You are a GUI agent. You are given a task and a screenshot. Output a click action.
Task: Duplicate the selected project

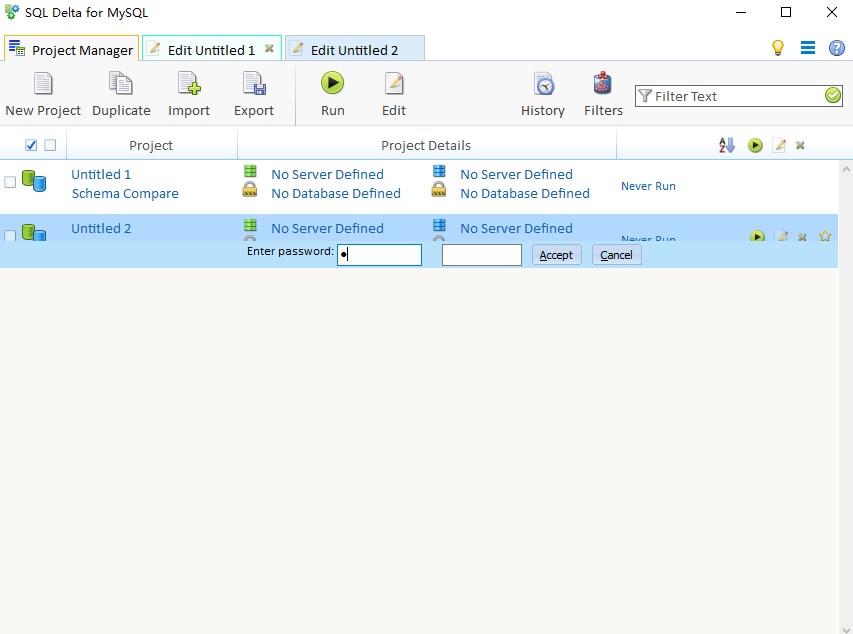point(121,95)
